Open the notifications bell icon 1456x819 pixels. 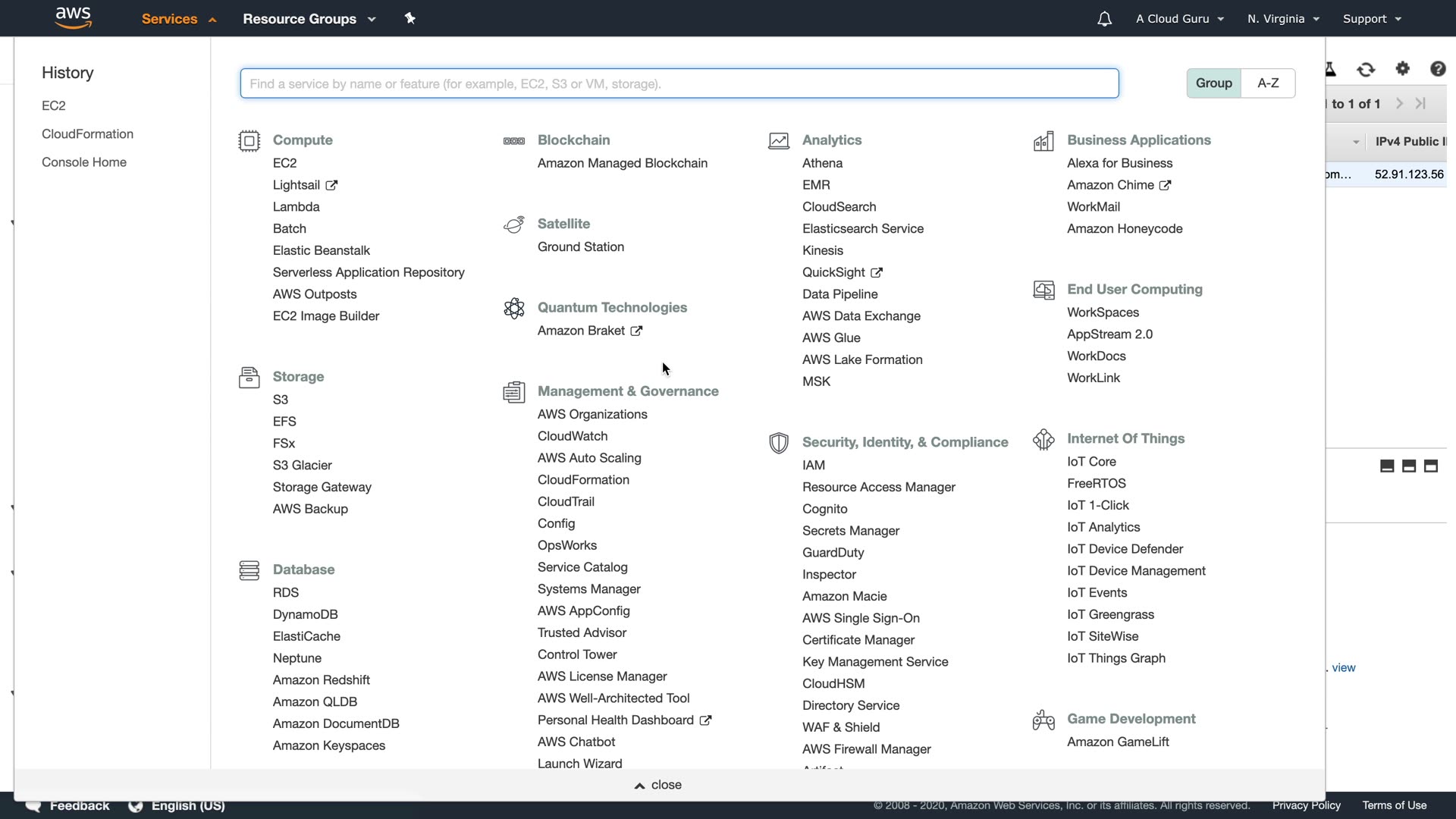tap(1104, 19)
